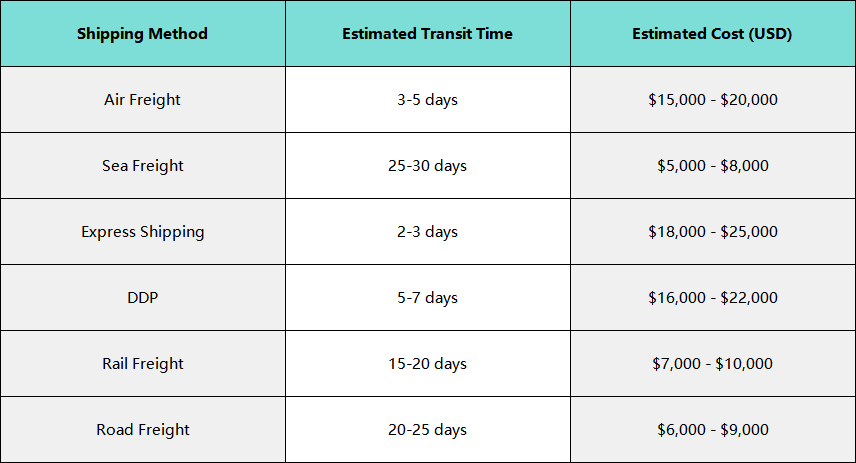The width and height of the screenshot is (856, 463).
Task: Select the Air Freight cell
Action: (142, 99)
